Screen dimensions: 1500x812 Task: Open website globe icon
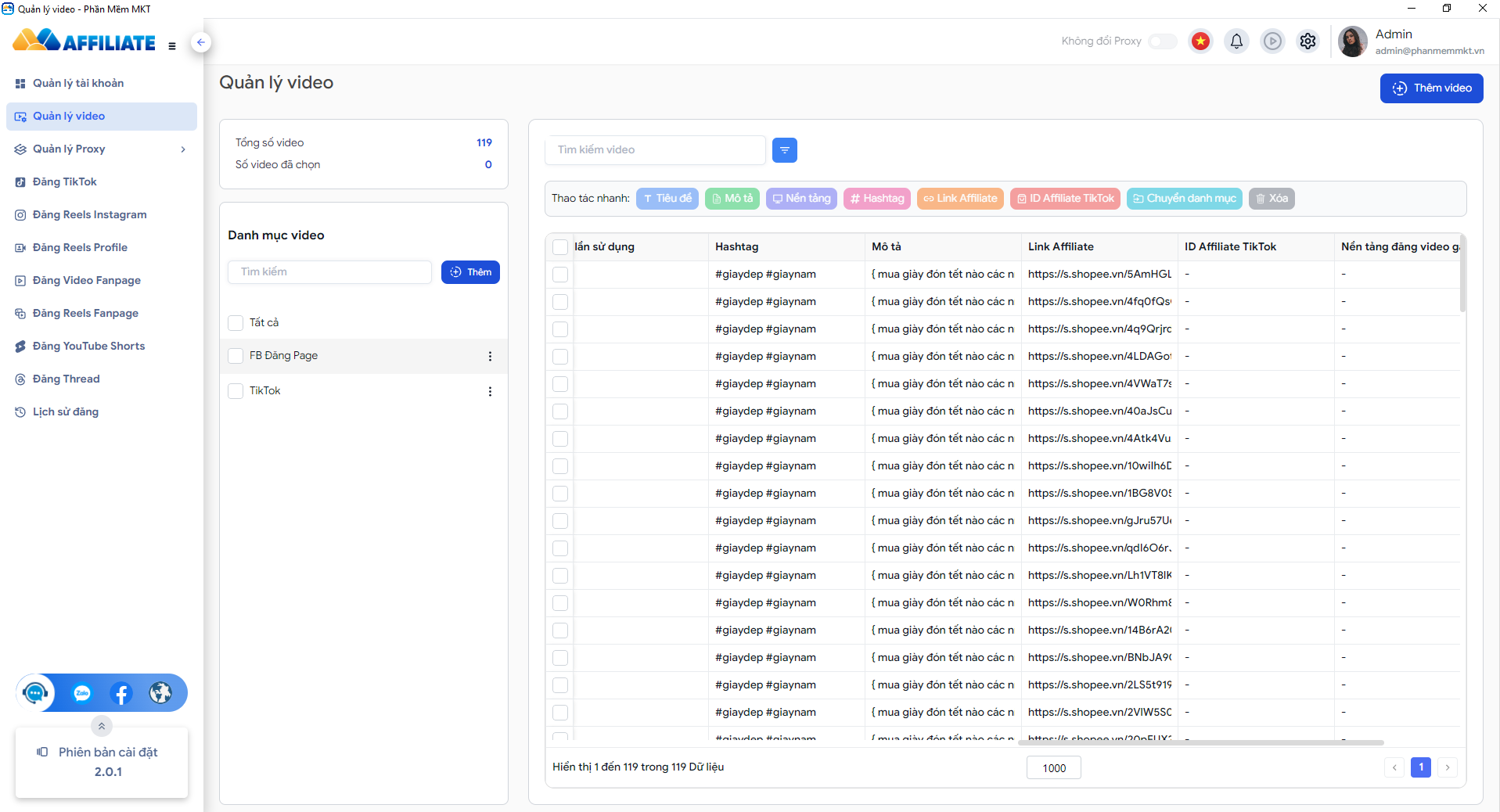coord(160,693)
